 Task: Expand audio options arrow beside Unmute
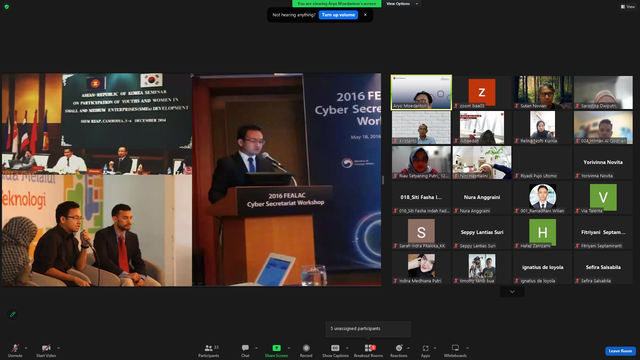click(26, 348)
